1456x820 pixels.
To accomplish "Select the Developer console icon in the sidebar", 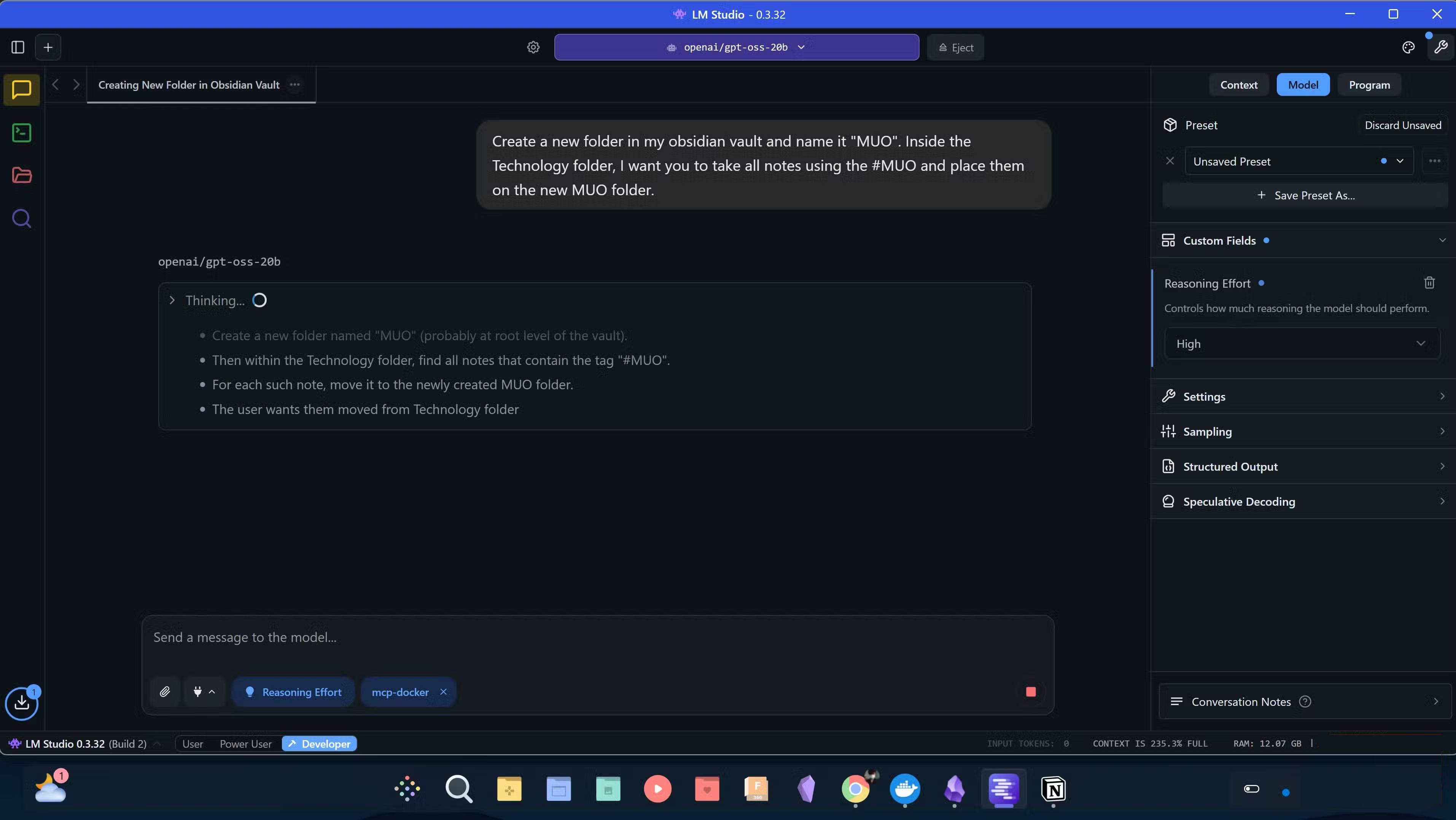I will (21, 133).
